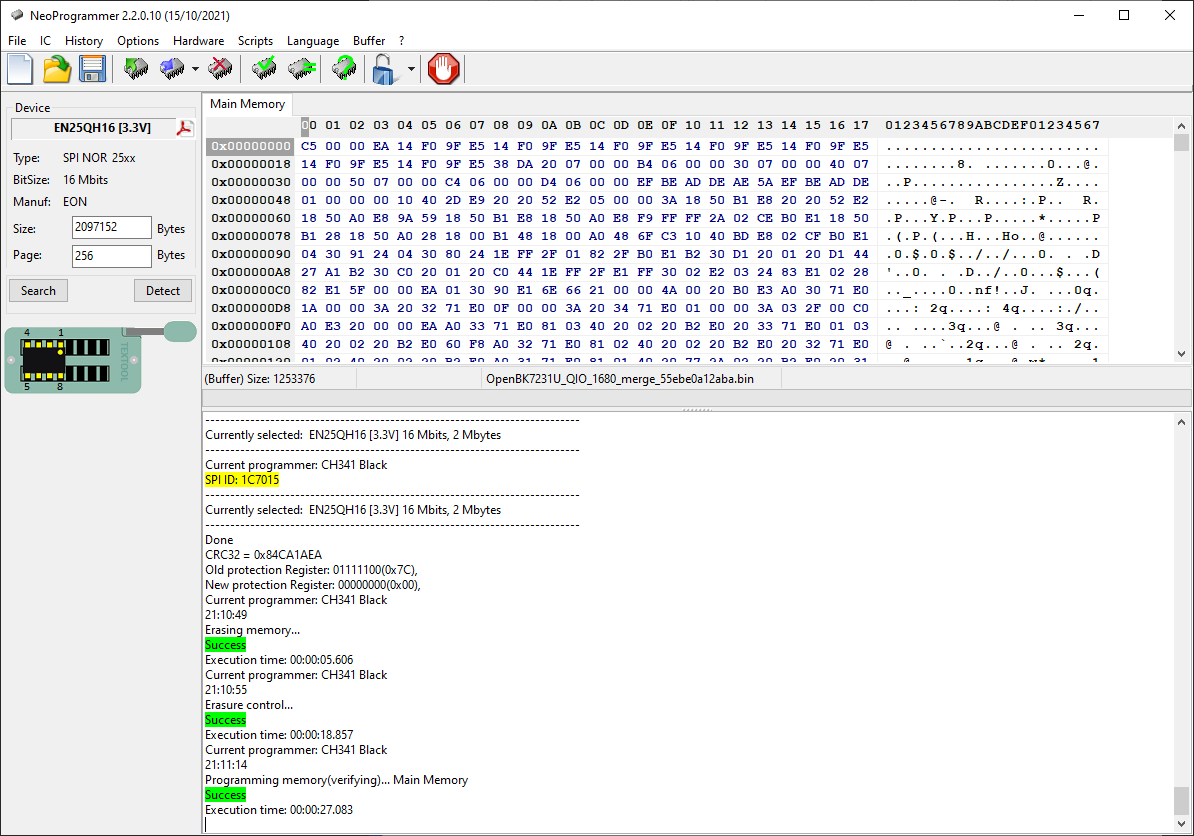Select the 0x00000018 address row
Viewport: 1194px width, 836px height.
[x=251, y=164]
